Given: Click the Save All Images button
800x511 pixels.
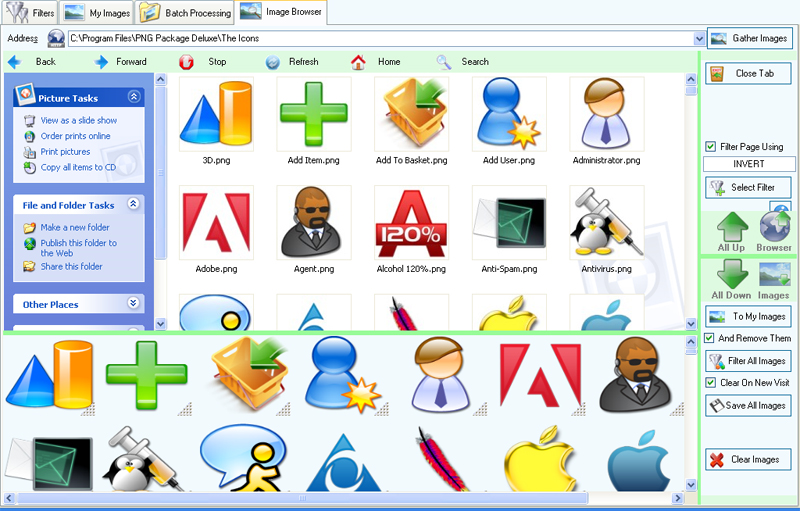Looking at the screenshot, I should (x=748, y=406).
